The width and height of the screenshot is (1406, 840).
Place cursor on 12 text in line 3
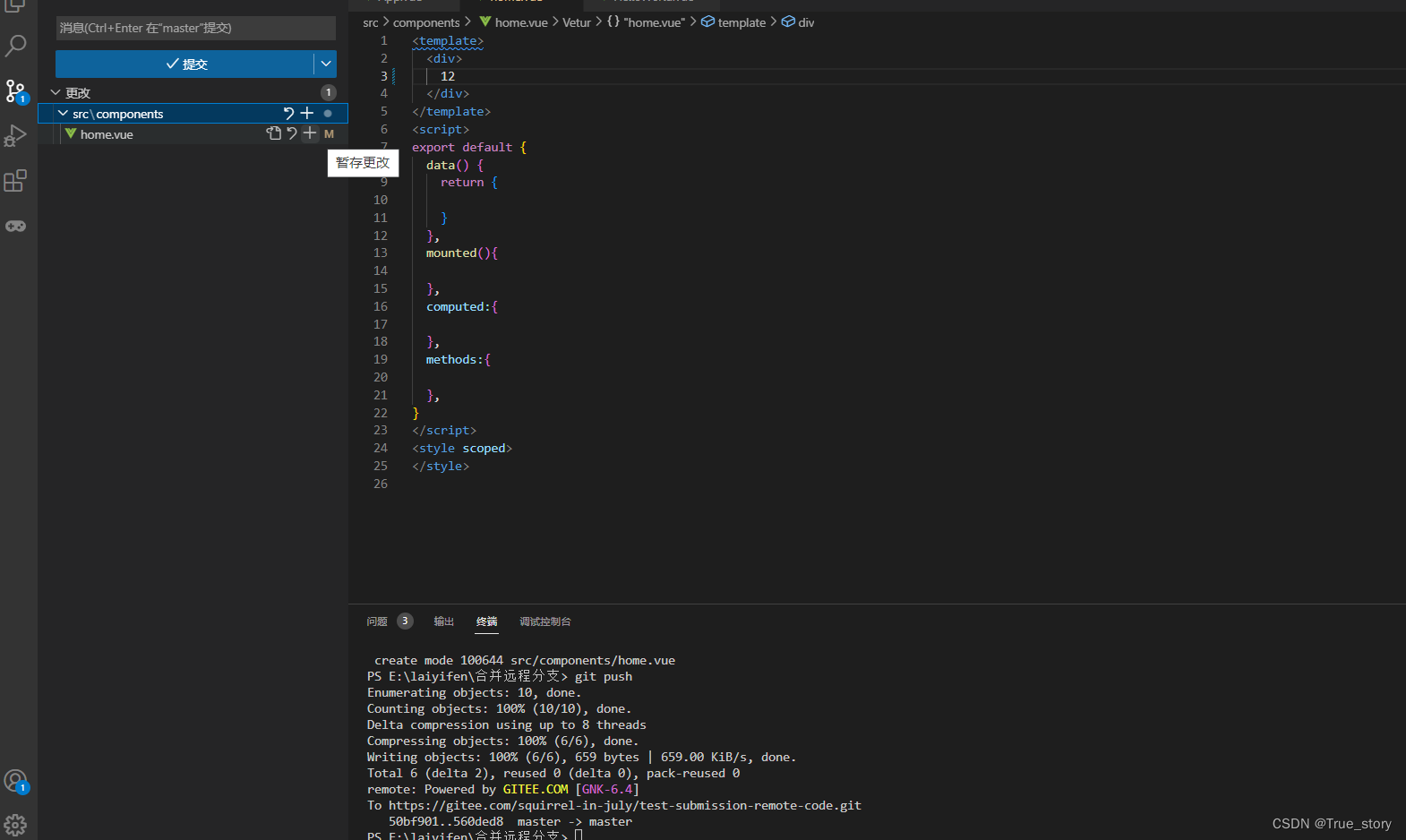(448, 76)
